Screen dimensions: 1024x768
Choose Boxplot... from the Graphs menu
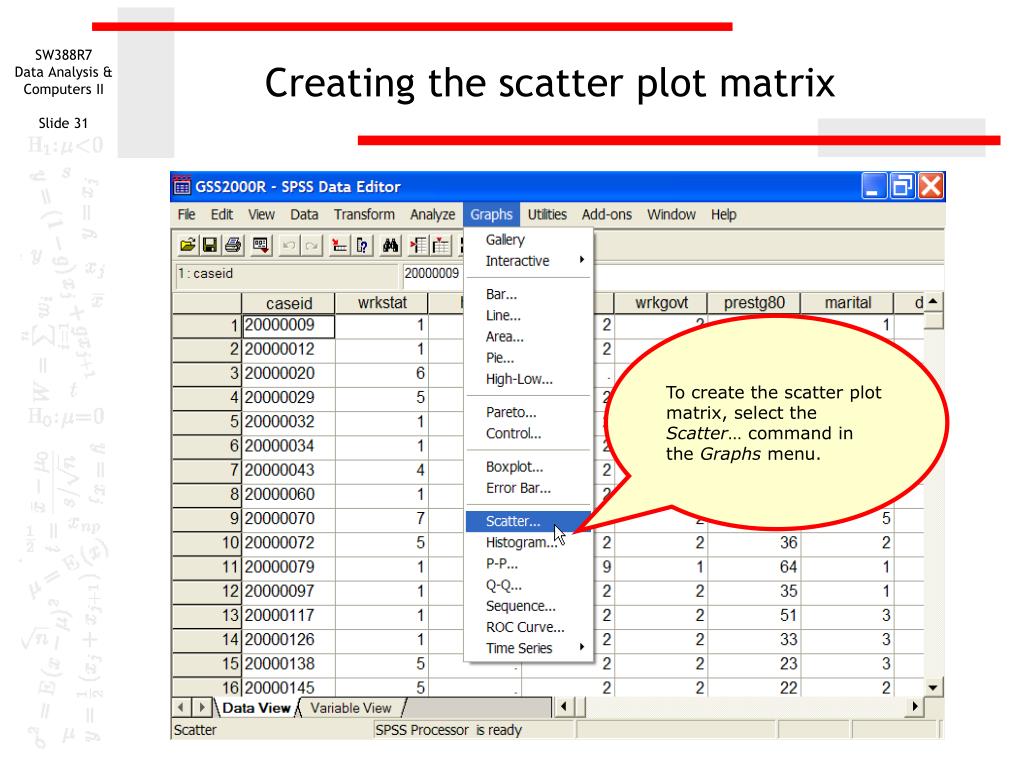click(528, 467)
